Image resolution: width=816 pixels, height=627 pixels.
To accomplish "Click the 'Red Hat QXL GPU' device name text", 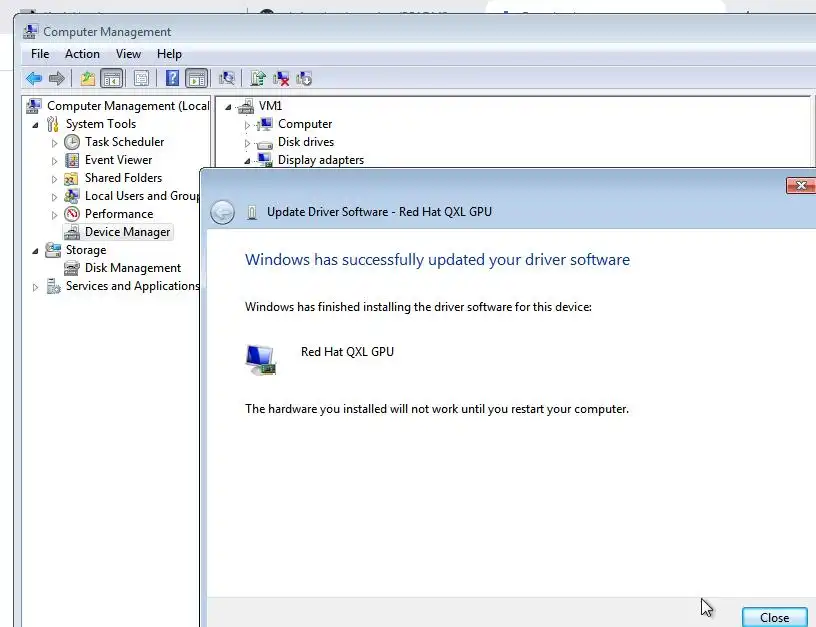I will tap(347, 352).
